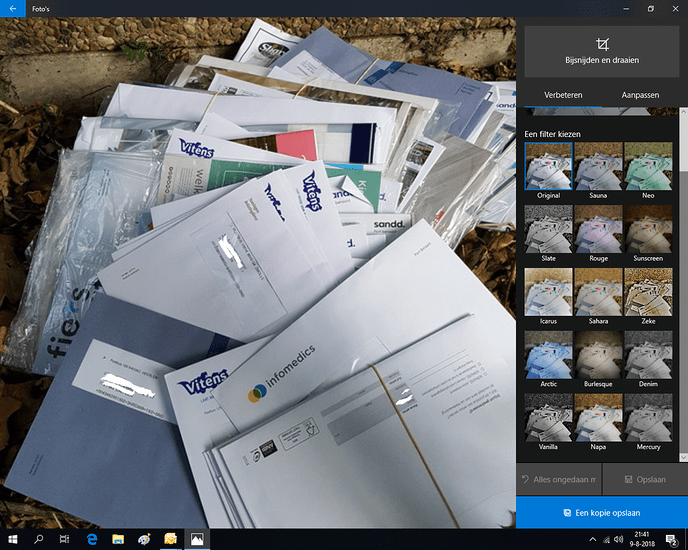Open the Action Center notifications icon
The image size is (688, 550).
(x=671, y=539)
